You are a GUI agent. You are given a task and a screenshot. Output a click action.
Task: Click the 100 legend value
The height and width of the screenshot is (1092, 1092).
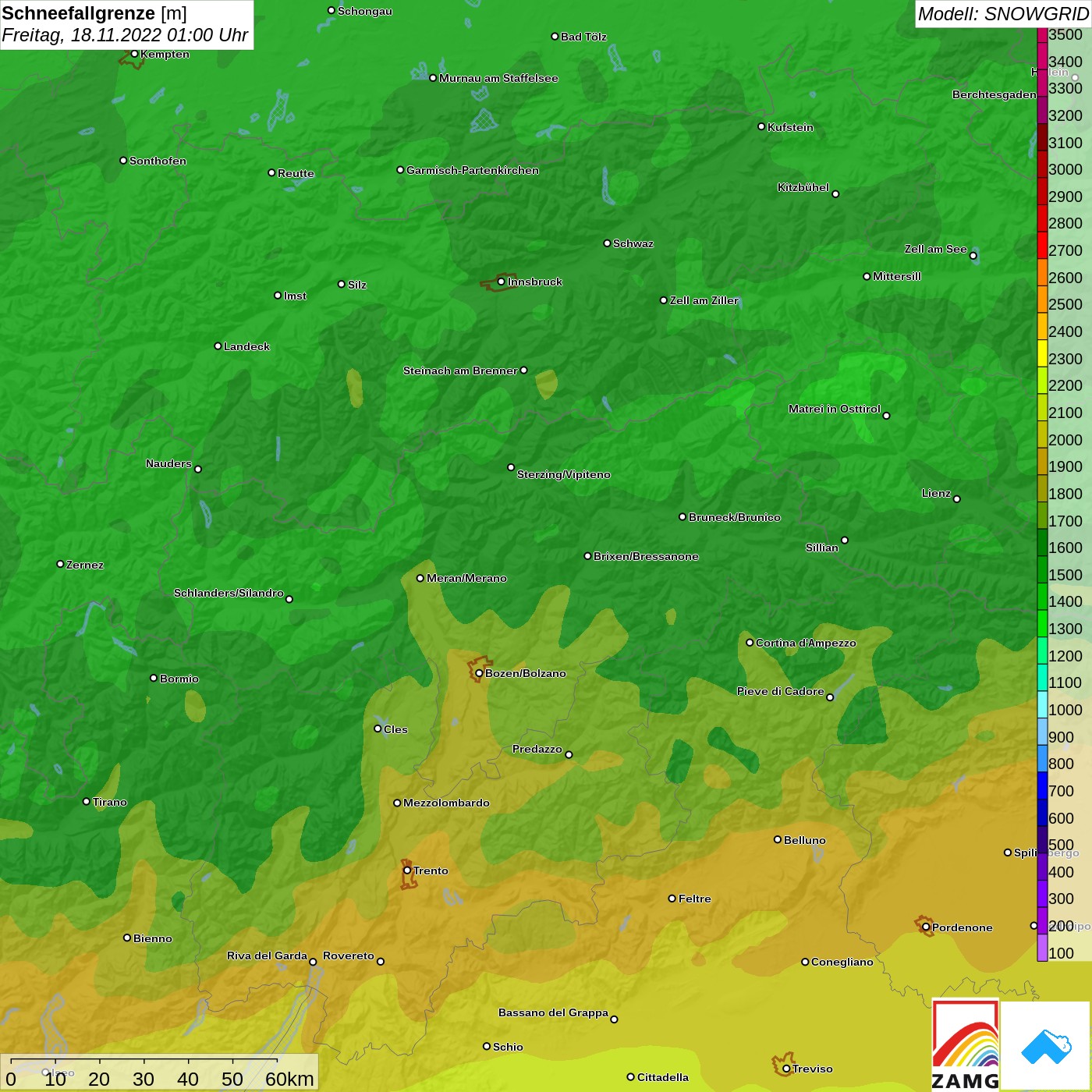pos(1062,953)
